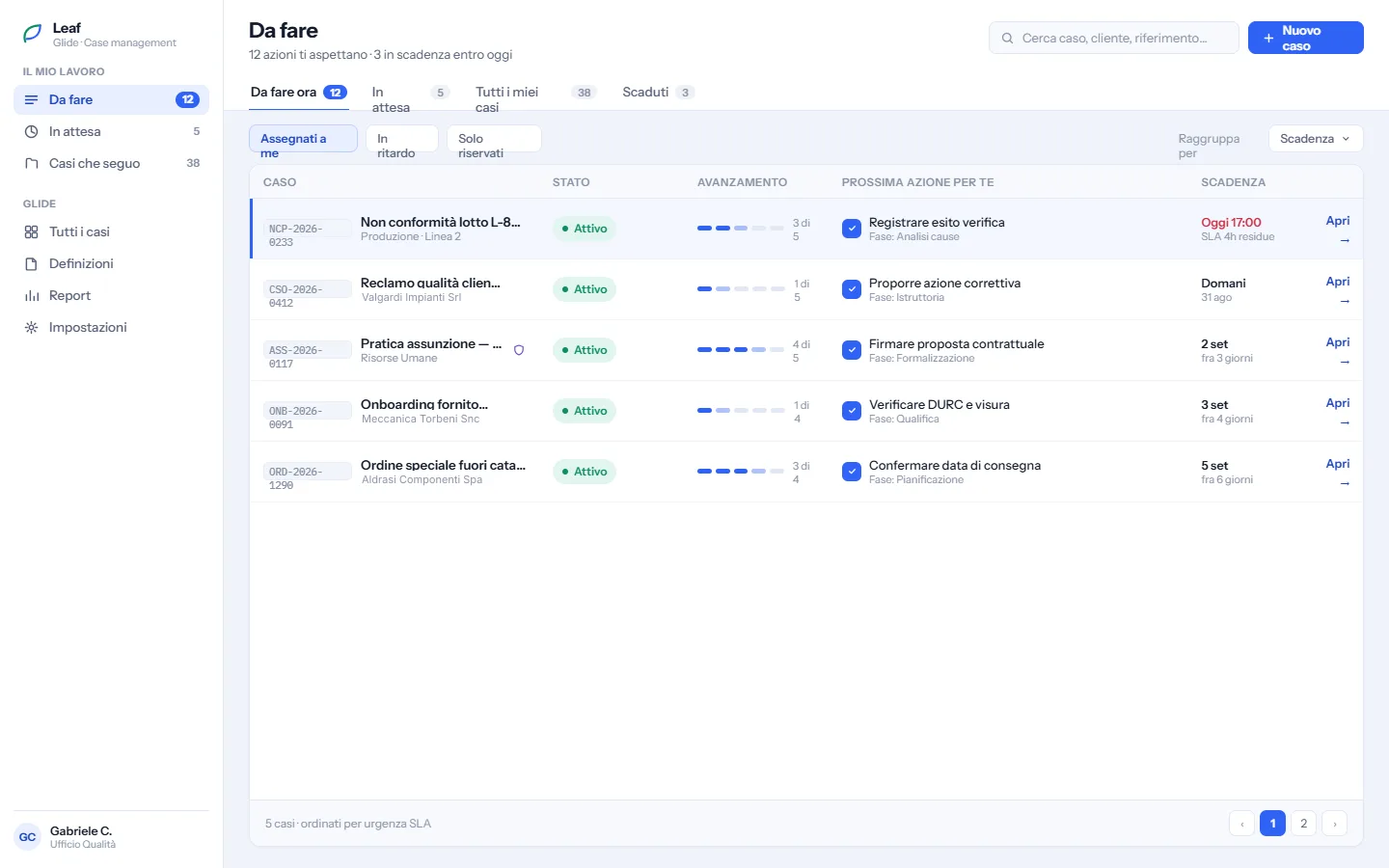Image resolution: width=1389 pixels, height=868 pixels.
Task: Open Casi che seguo in sidebar
Action: click(111, 163)
